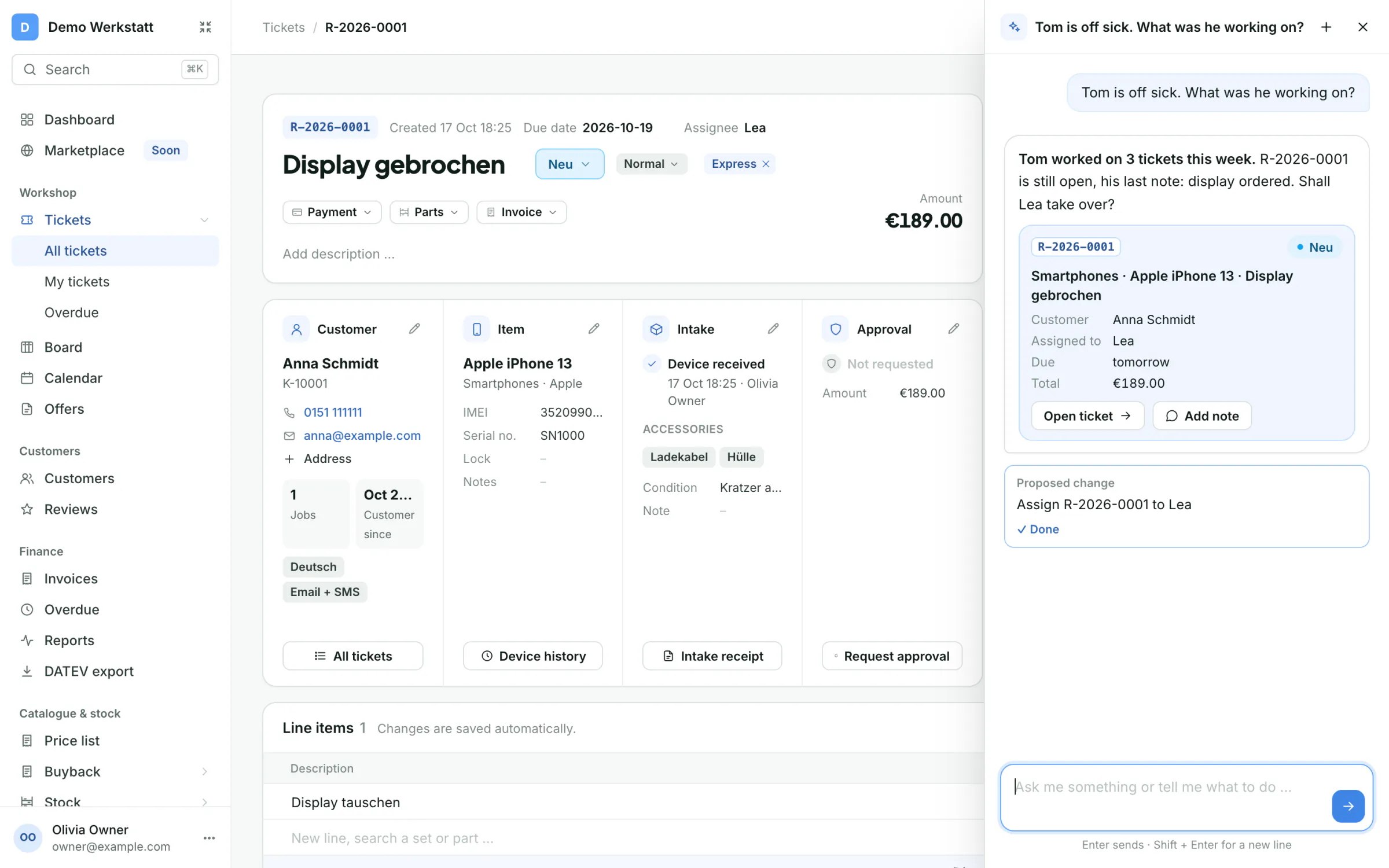
Task: Click the assistant message input box
Action: point(1186,797)
